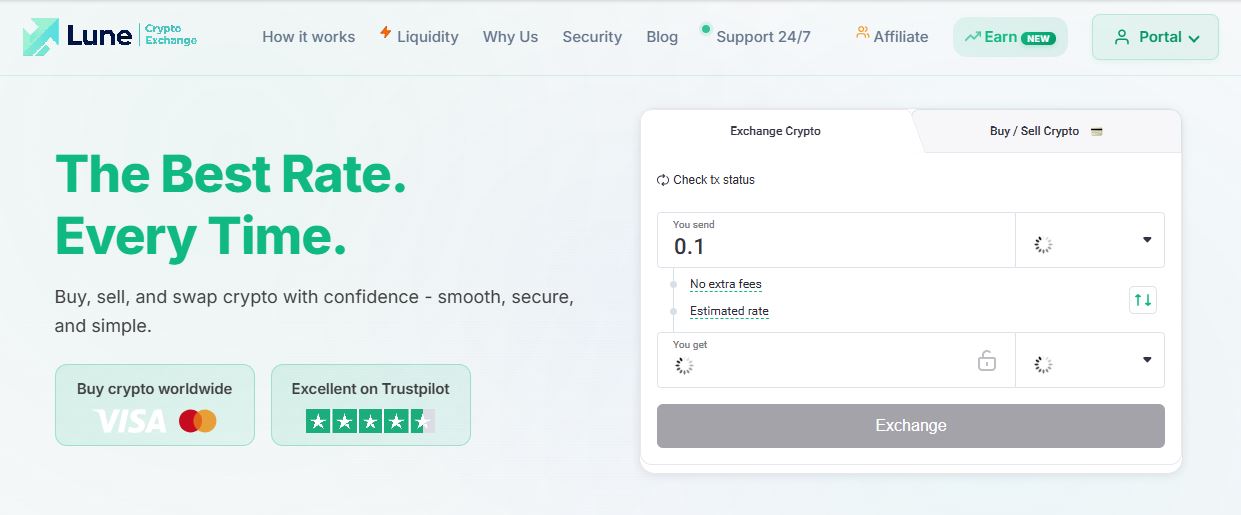The height and width of the screenshot is (515, 1241).
Task: Click the trending arrow icon in Earn
Action: coord(972,37)
